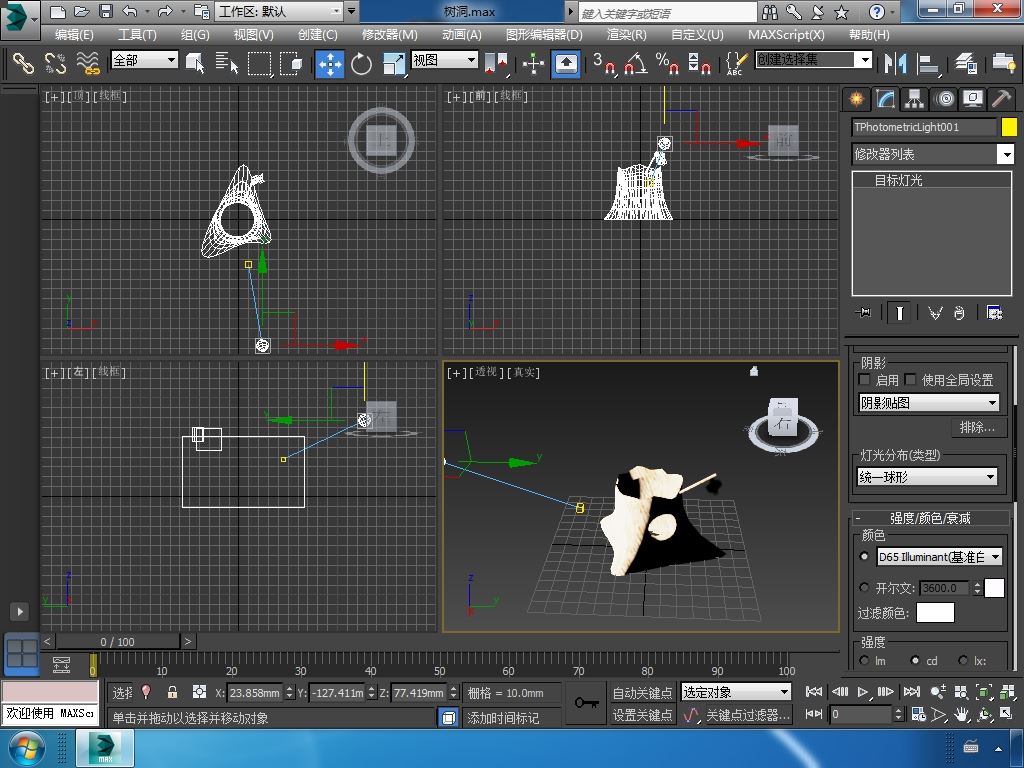This screenshot has width=1024, height=768.
Task: Switch to the Utilities hammer panel
Action: click(1001, 99)
